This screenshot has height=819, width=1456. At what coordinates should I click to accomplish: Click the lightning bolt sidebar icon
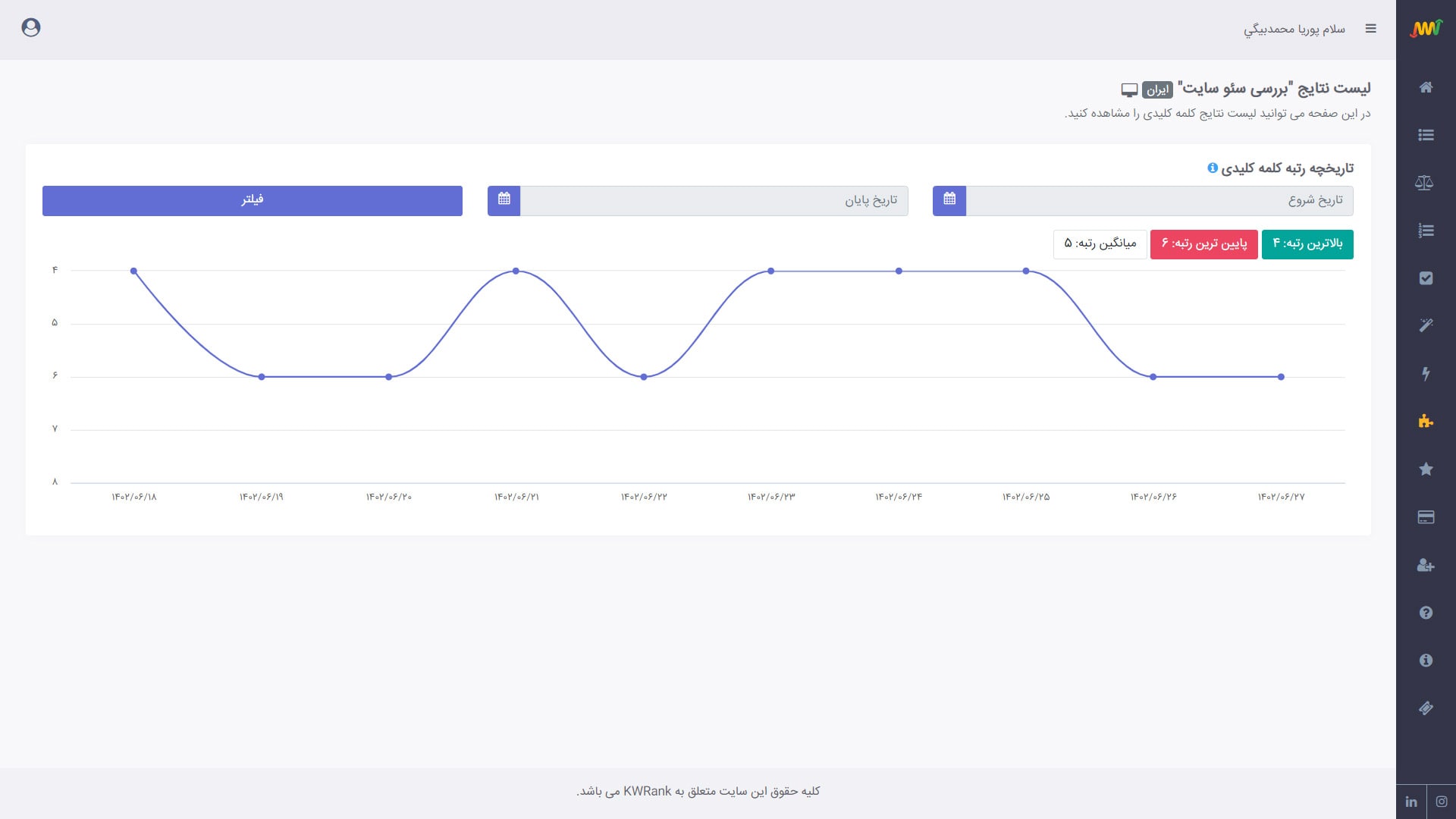(x=1426, y=373)
